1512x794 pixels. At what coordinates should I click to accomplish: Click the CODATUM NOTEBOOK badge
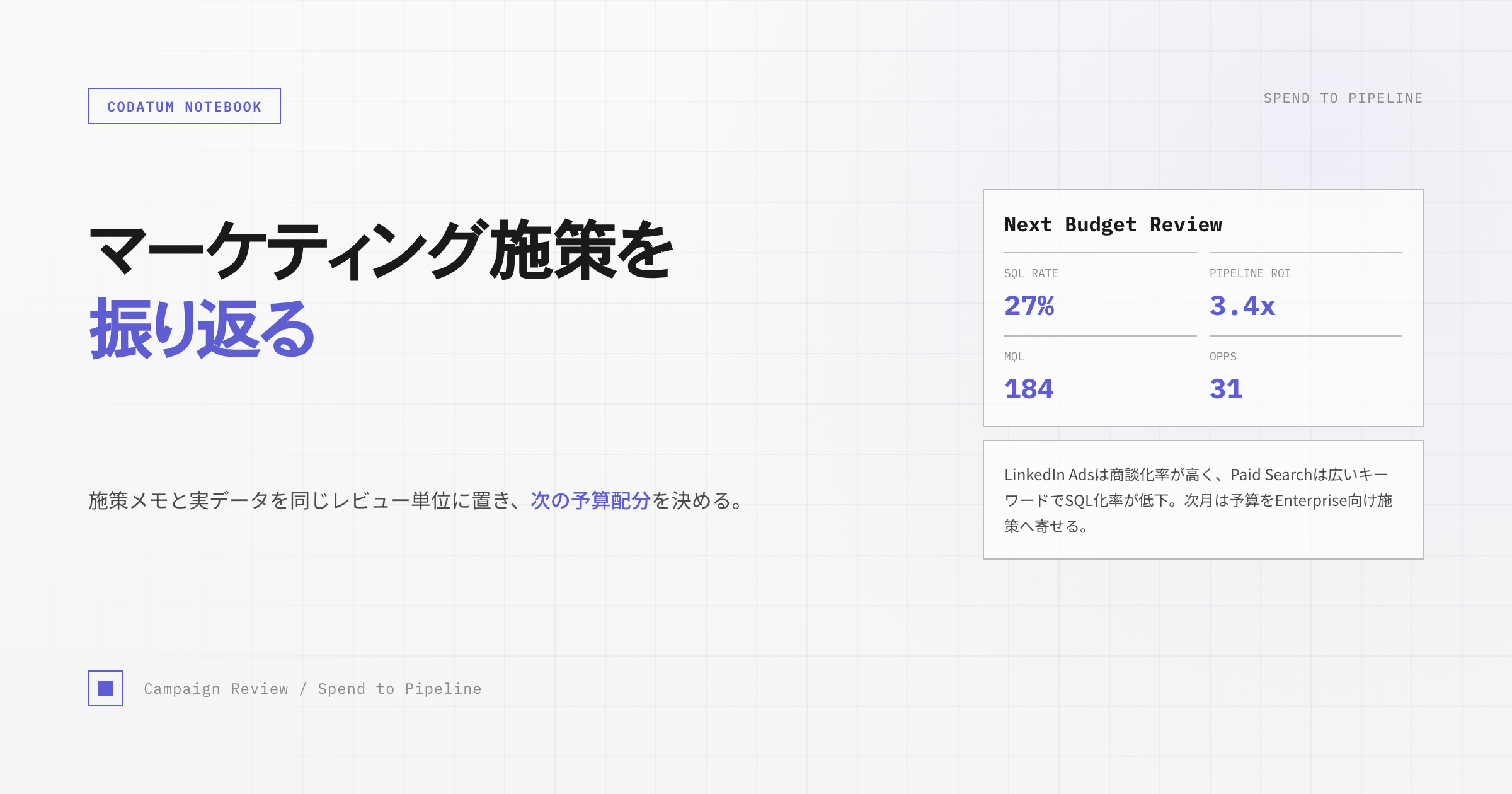(185, 106)
